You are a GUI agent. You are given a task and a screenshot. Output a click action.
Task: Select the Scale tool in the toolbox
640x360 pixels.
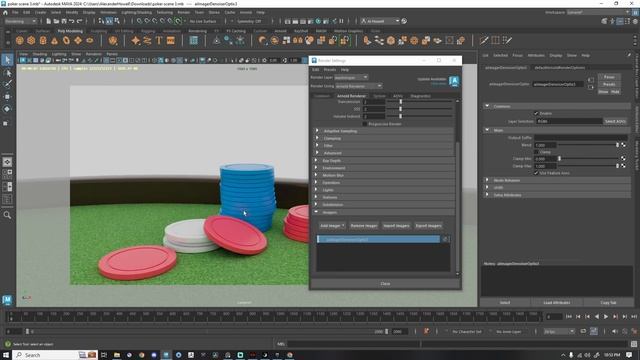7,123
